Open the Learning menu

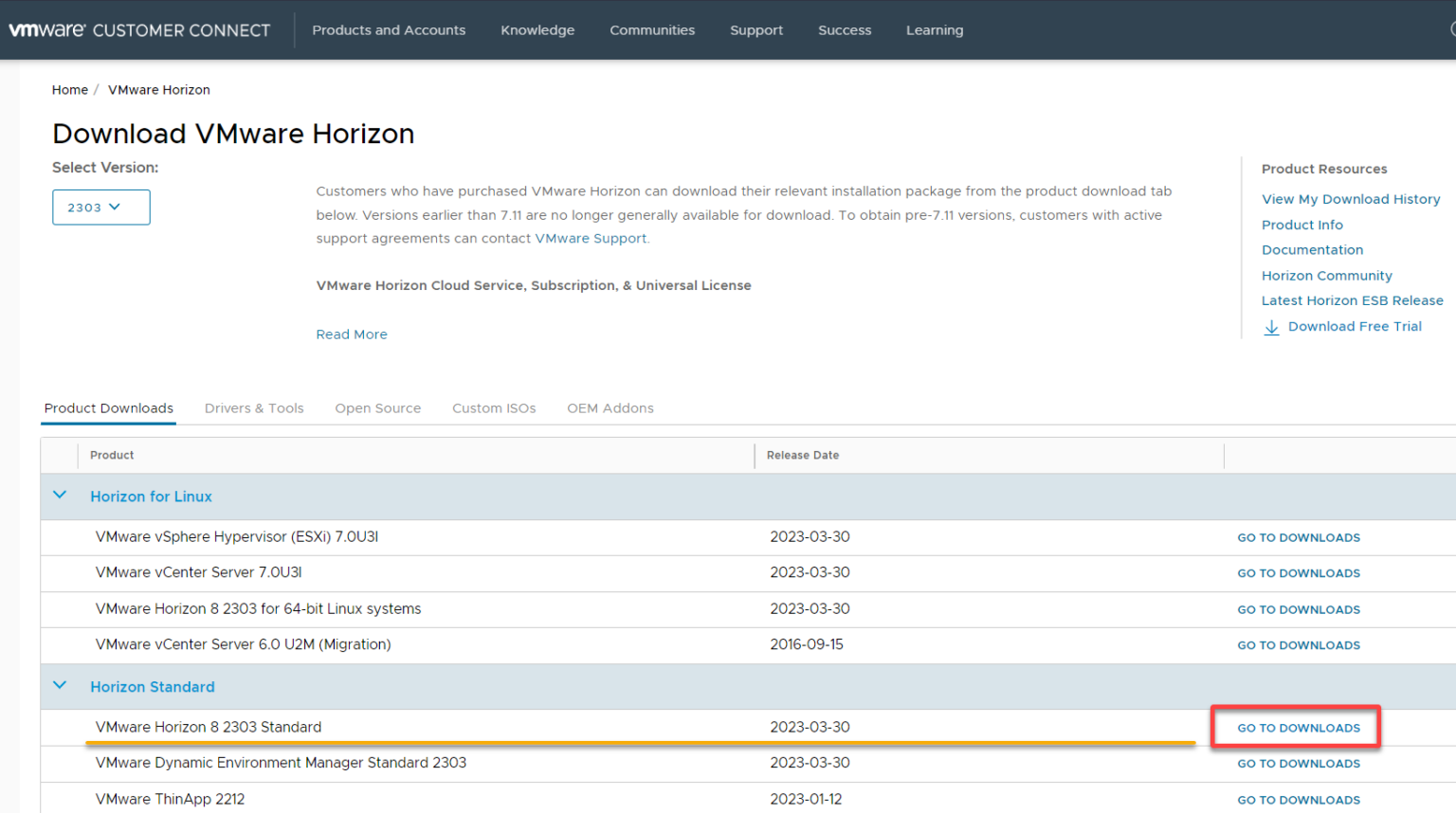935,30
